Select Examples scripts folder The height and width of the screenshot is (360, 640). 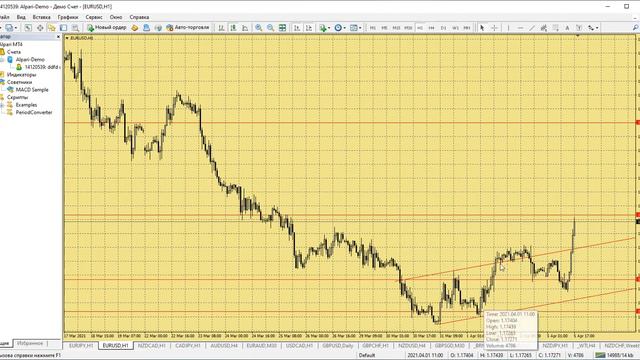26,105
